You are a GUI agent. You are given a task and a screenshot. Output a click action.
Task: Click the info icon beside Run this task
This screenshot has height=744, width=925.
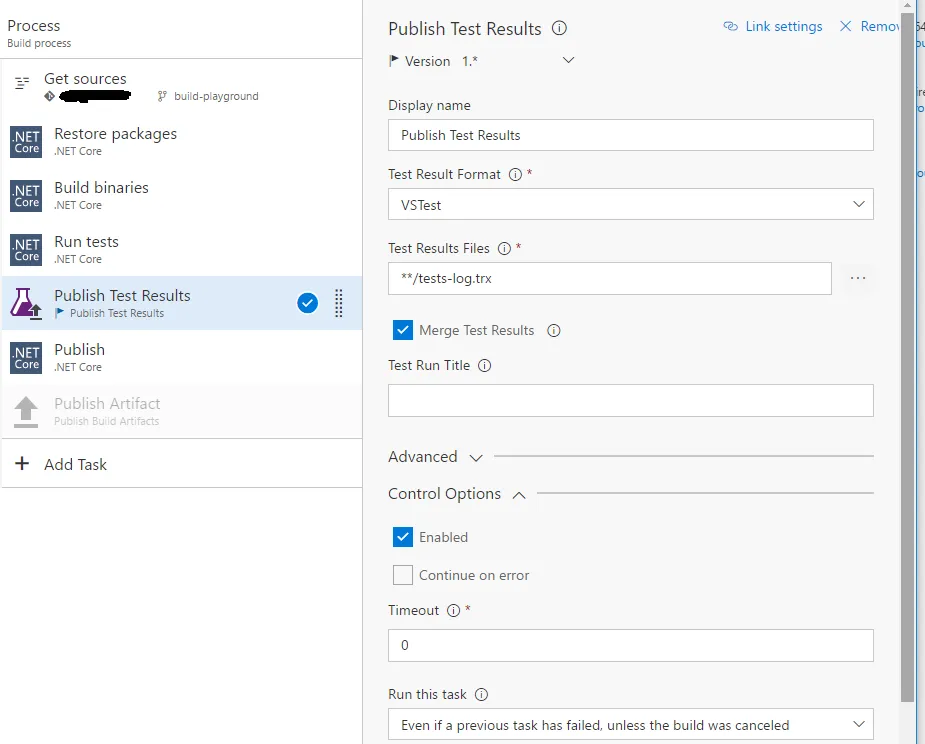[x=481, y=695]
